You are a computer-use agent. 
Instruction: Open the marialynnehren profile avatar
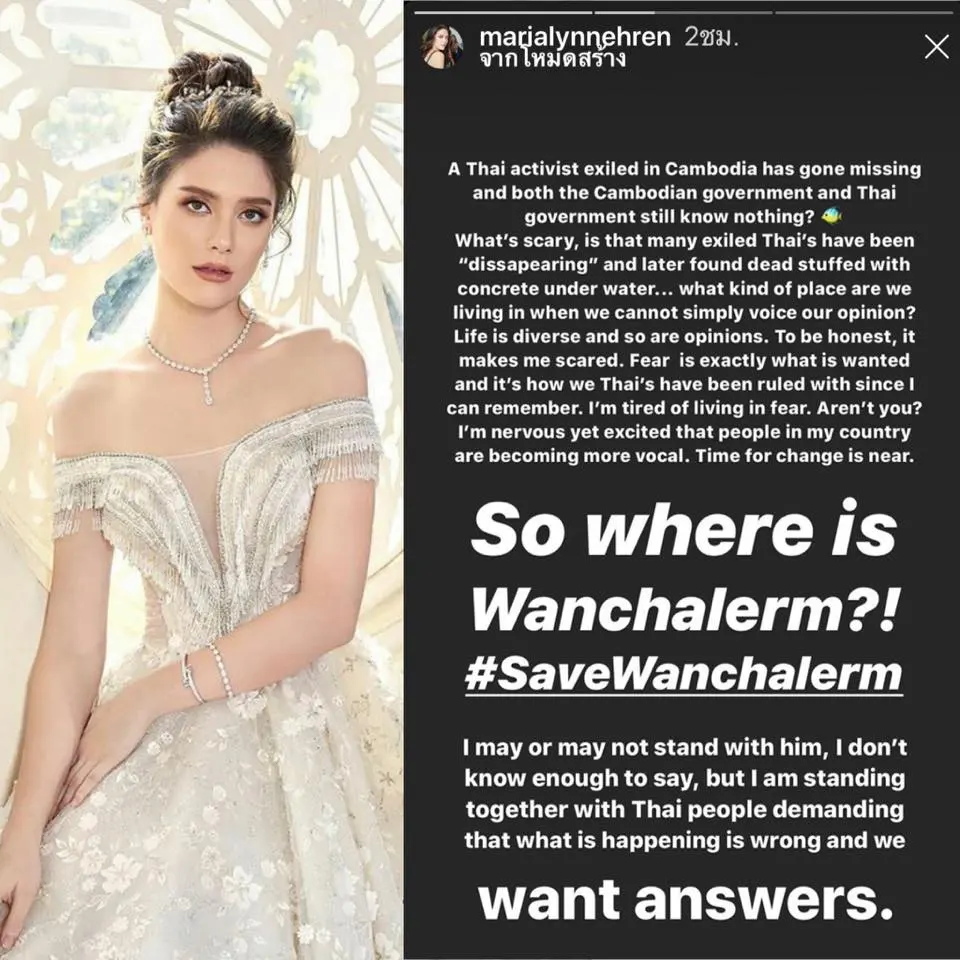(x=441, y=47)
